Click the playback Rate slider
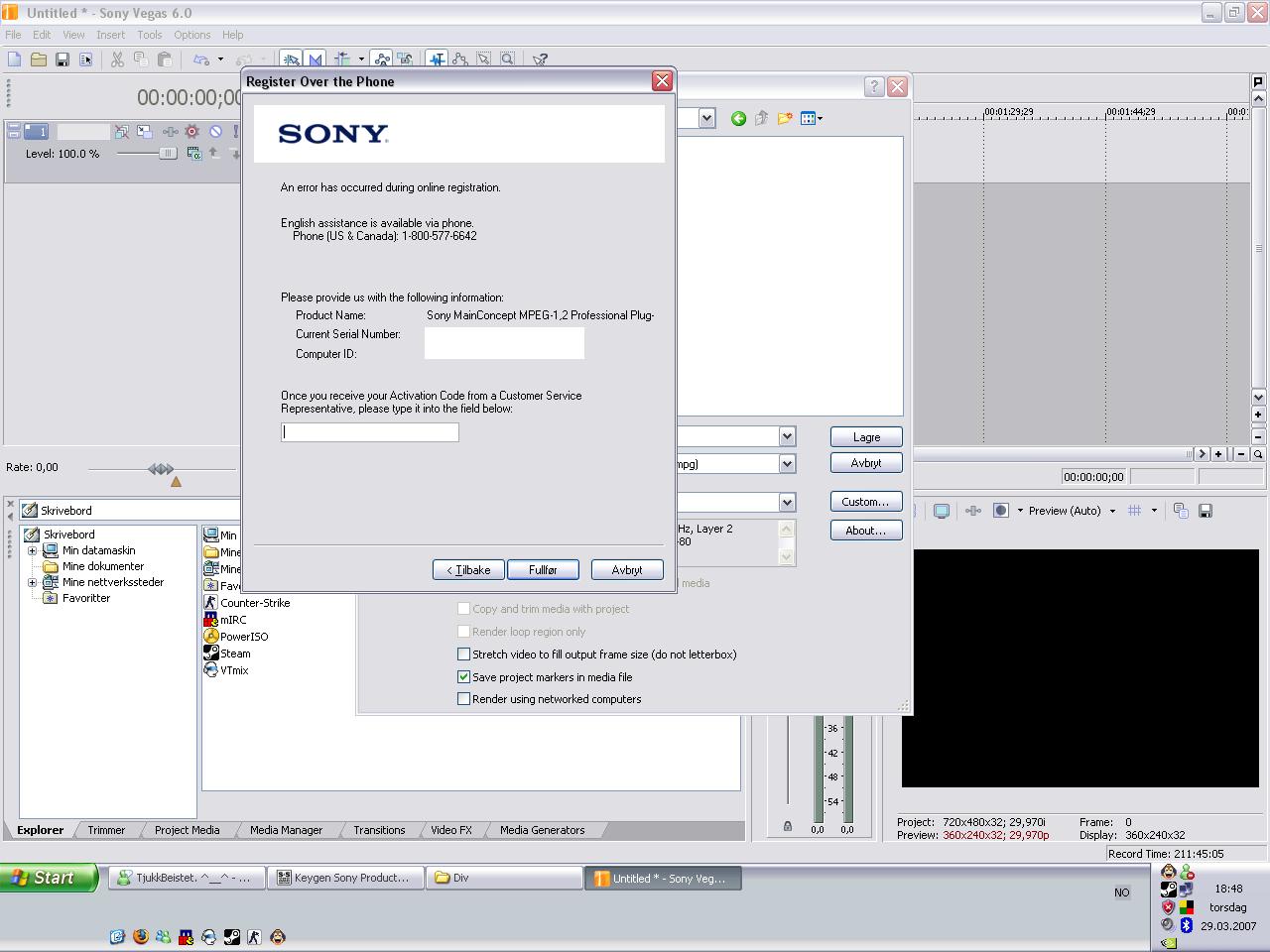The height and width of the screenshot is (952, 1270). pos(161,468)
